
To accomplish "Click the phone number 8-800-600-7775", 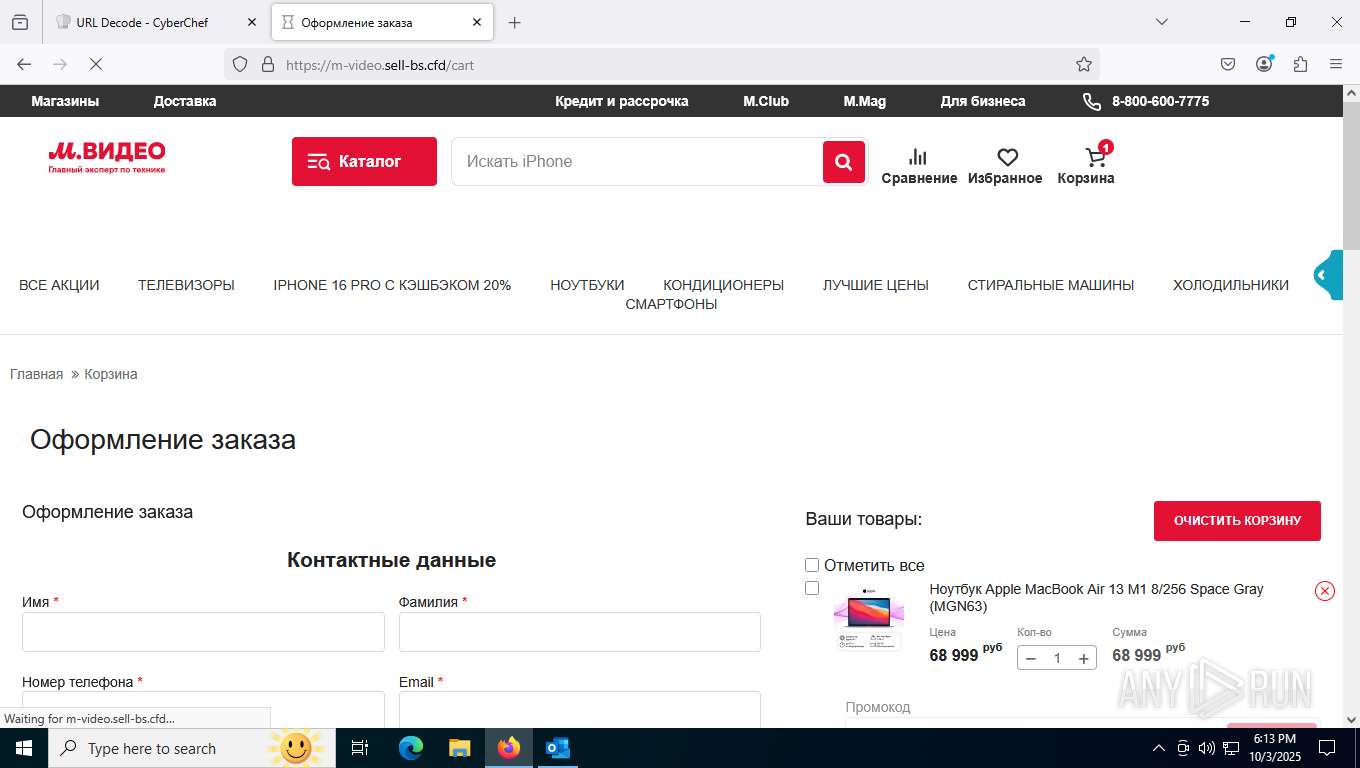I will click(x=1160, y=101).
